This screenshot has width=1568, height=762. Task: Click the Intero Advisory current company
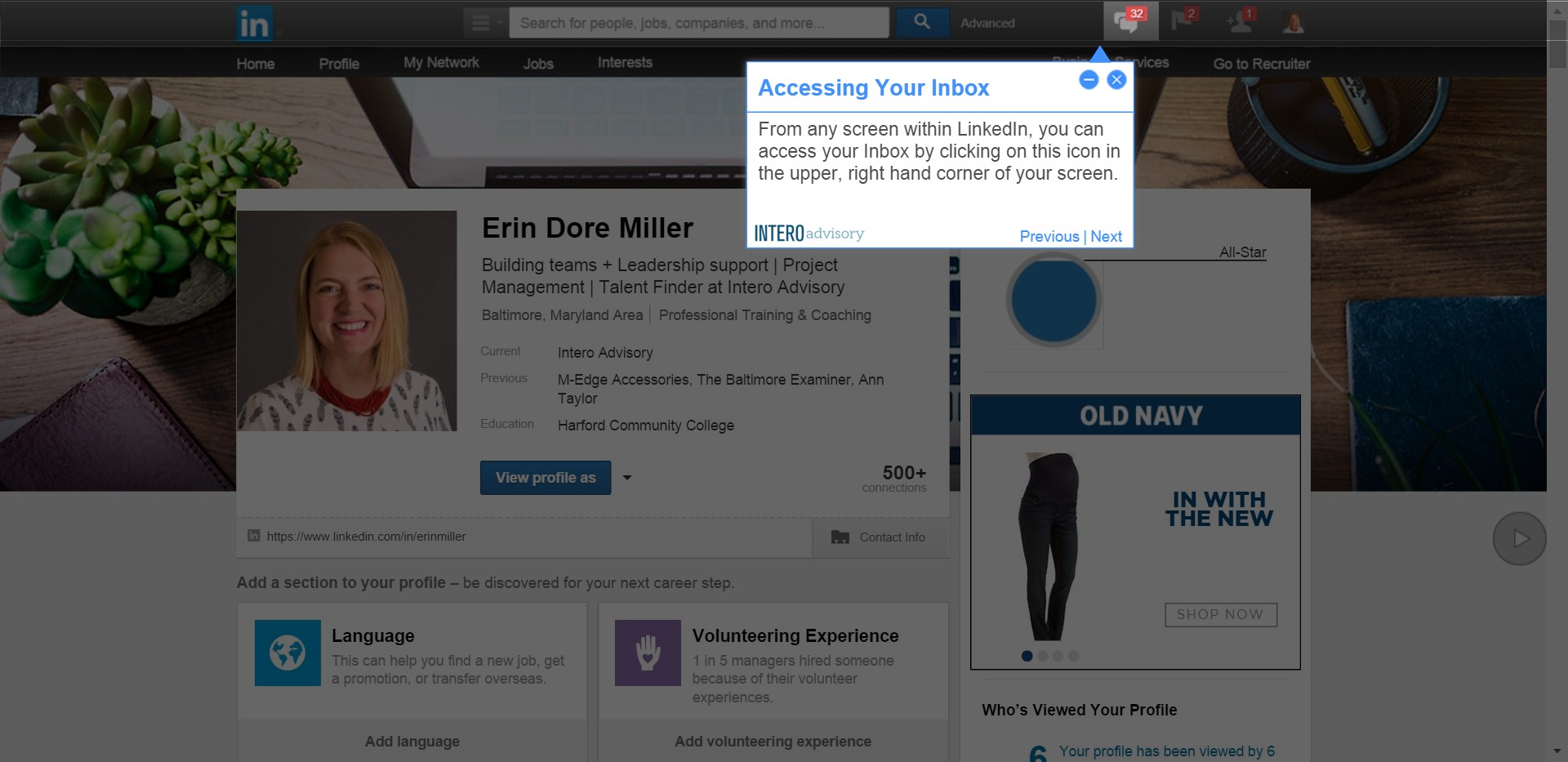[605, 353]
